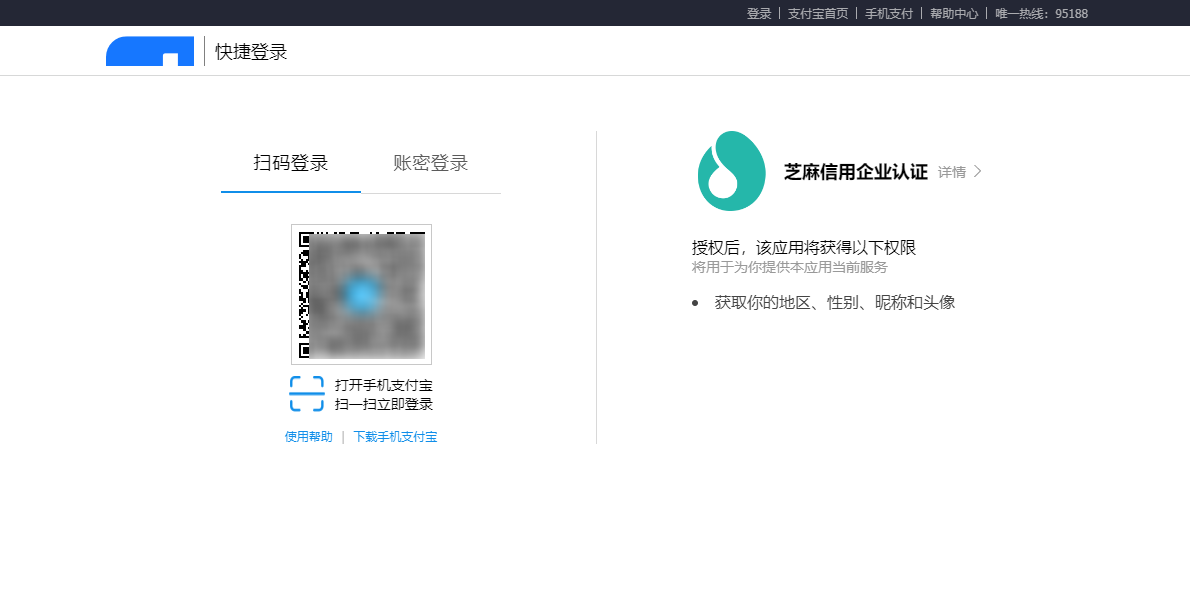Switch to the 账密登录 tab

430,163
